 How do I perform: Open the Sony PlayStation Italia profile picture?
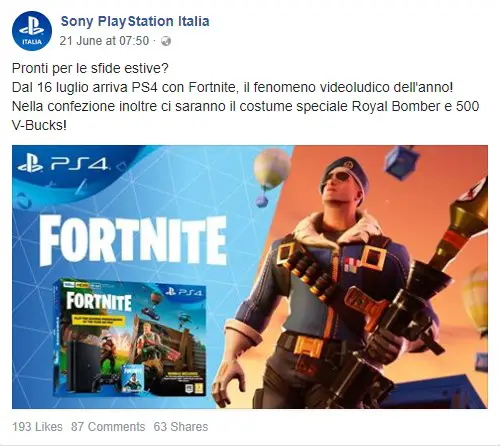[x=32, y=31]
